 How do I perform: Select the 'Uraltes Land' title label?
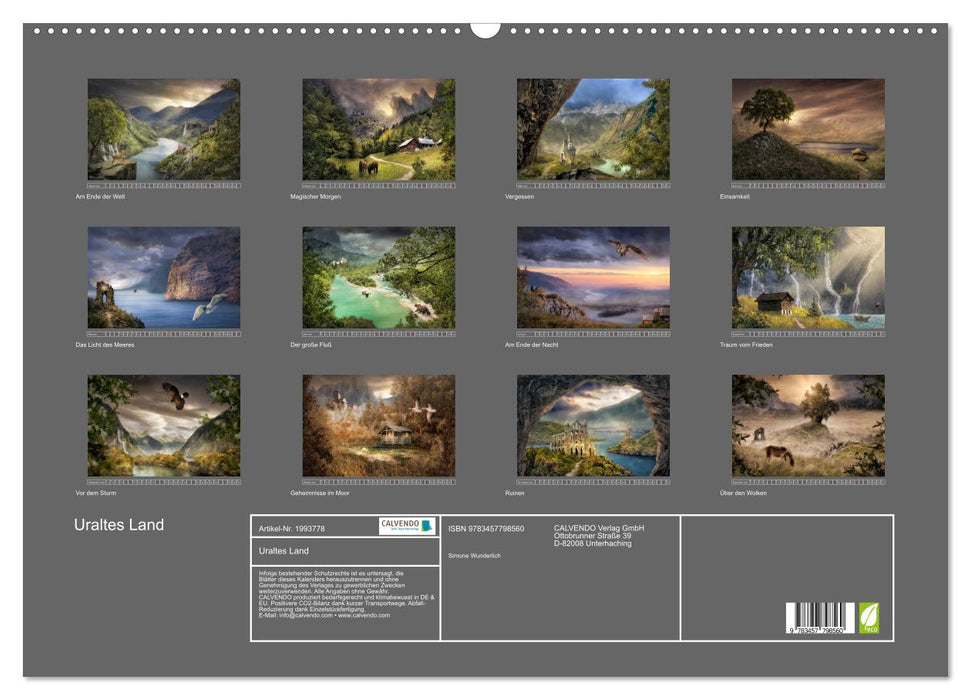[x=119, y=524]
